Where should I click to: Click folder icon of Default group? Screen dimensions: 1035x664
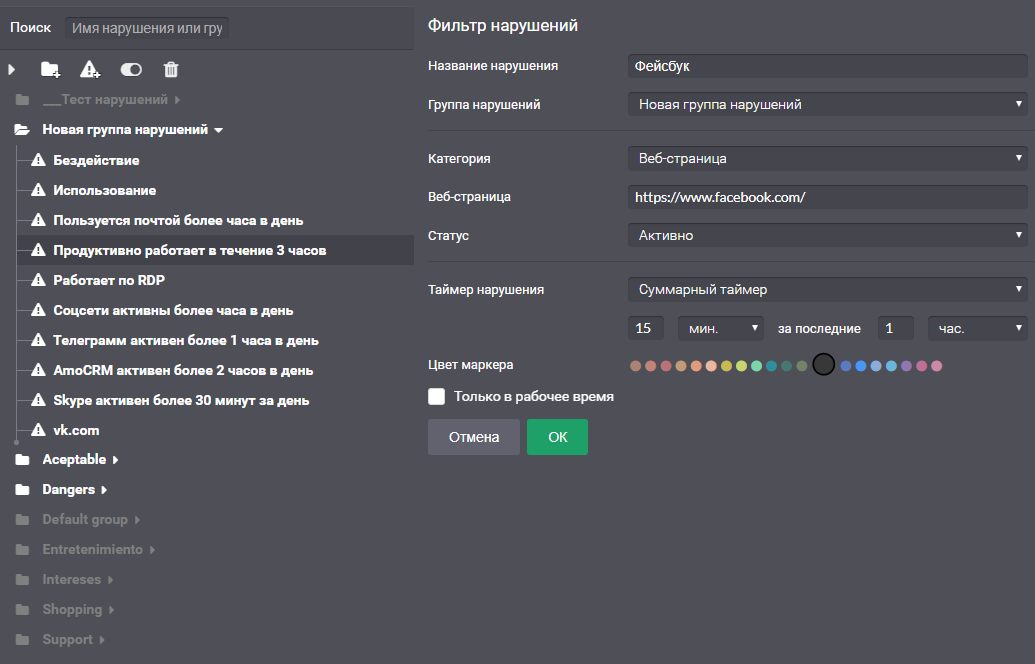click(x=22, y=519)
